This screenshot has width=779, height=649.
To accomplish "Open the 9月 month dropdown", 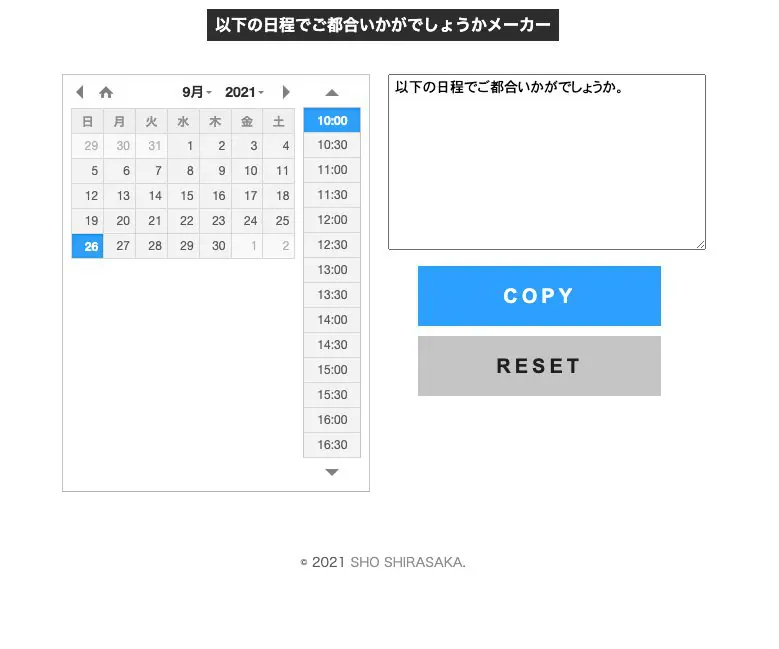I will [x=196, y=92].
